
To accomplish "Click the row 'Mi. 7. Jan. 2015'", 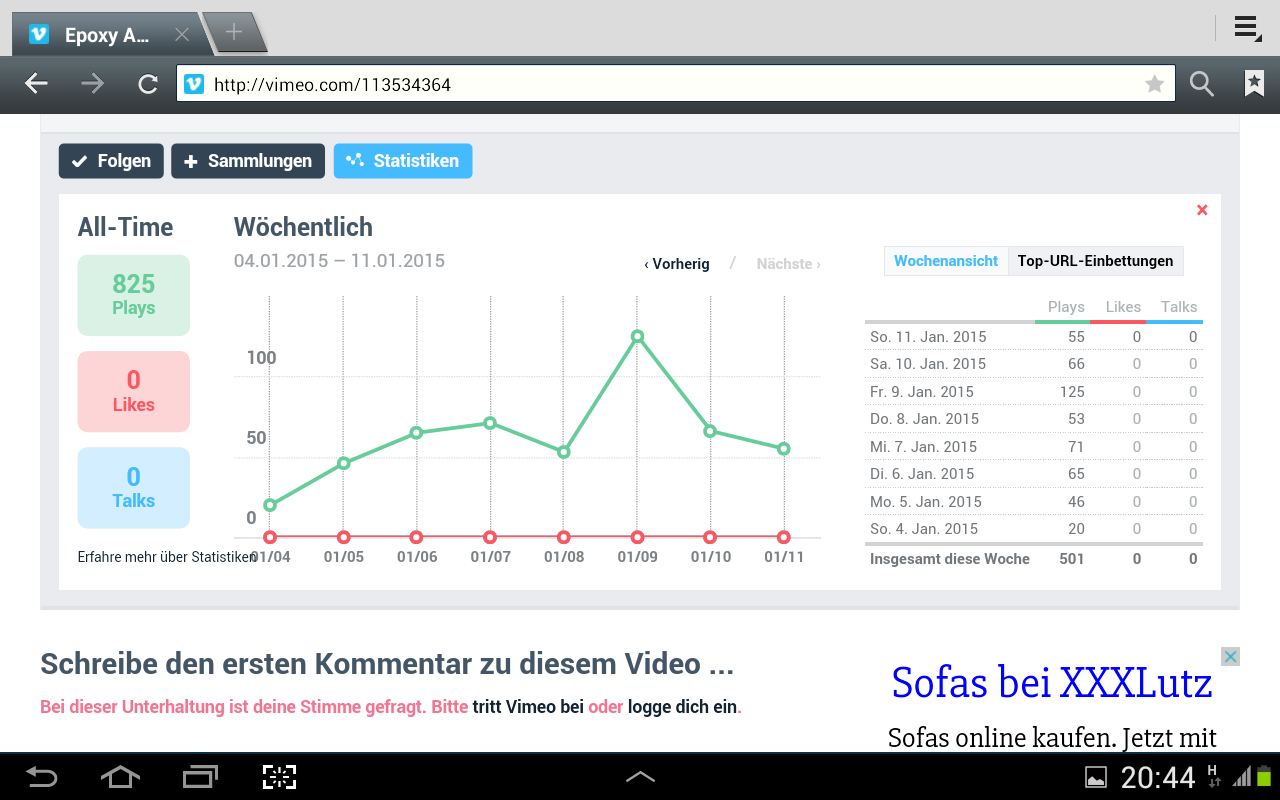I will (x=1034, y=447).
